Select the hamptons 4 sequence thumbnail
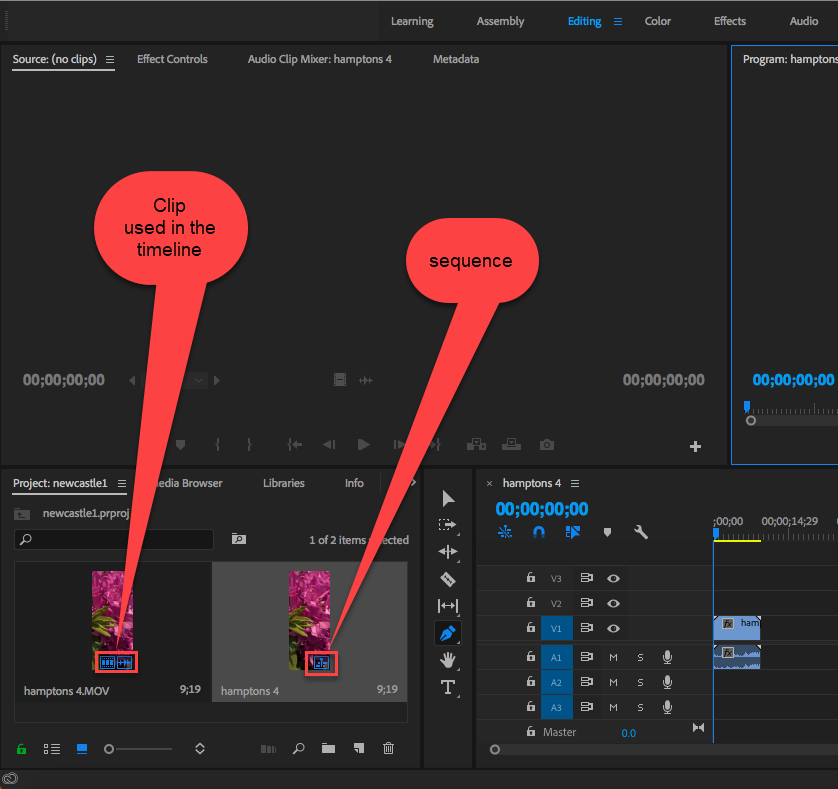Screen dimensions: 838x789 click(x=309, y=621)
